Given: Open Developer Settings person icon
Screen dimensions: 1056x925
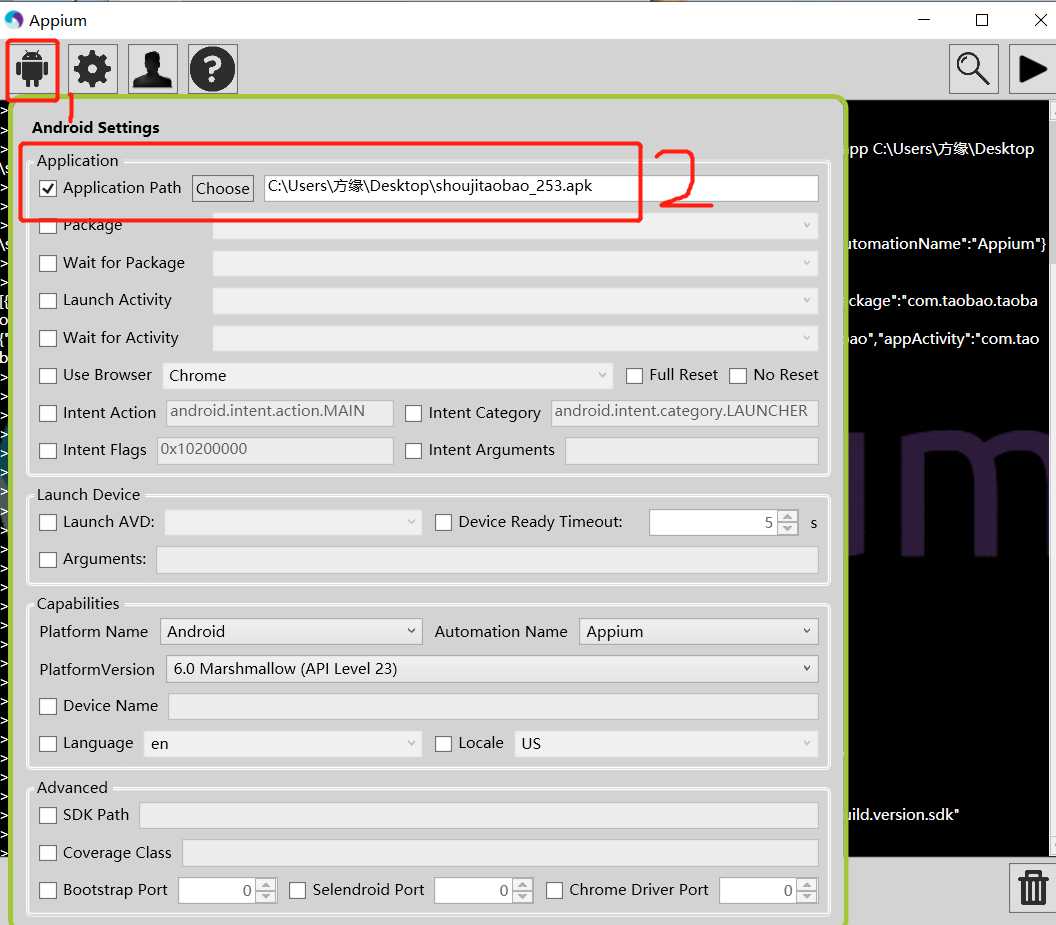Looking at the screenshot, I should pos(153,69).
